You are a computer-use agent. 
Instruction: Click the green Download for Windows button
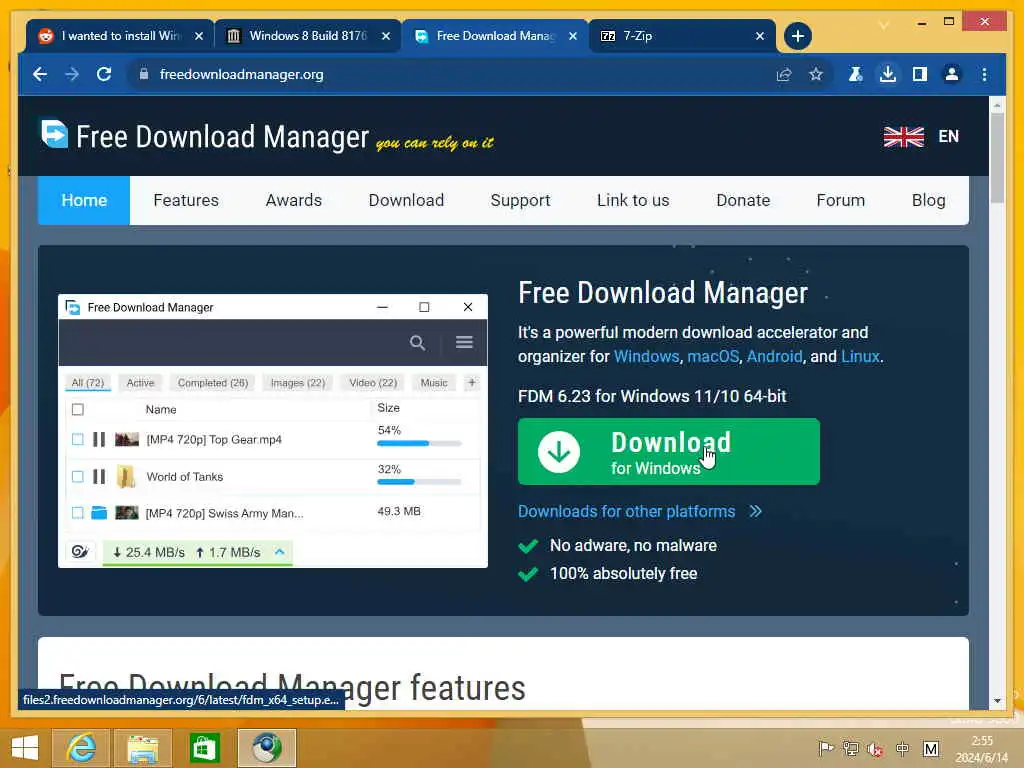[669, 451]
